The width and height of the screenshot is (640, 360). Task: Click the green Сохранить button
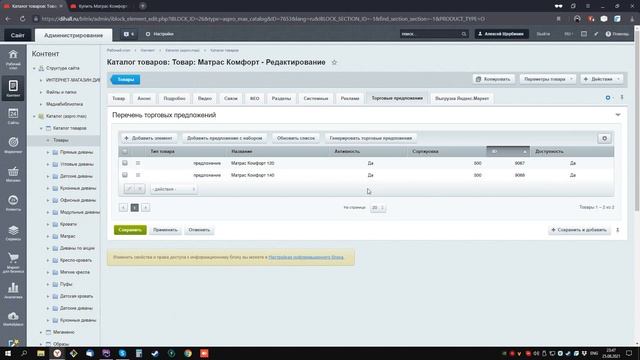pyautogui.click(x=130, y=230)
